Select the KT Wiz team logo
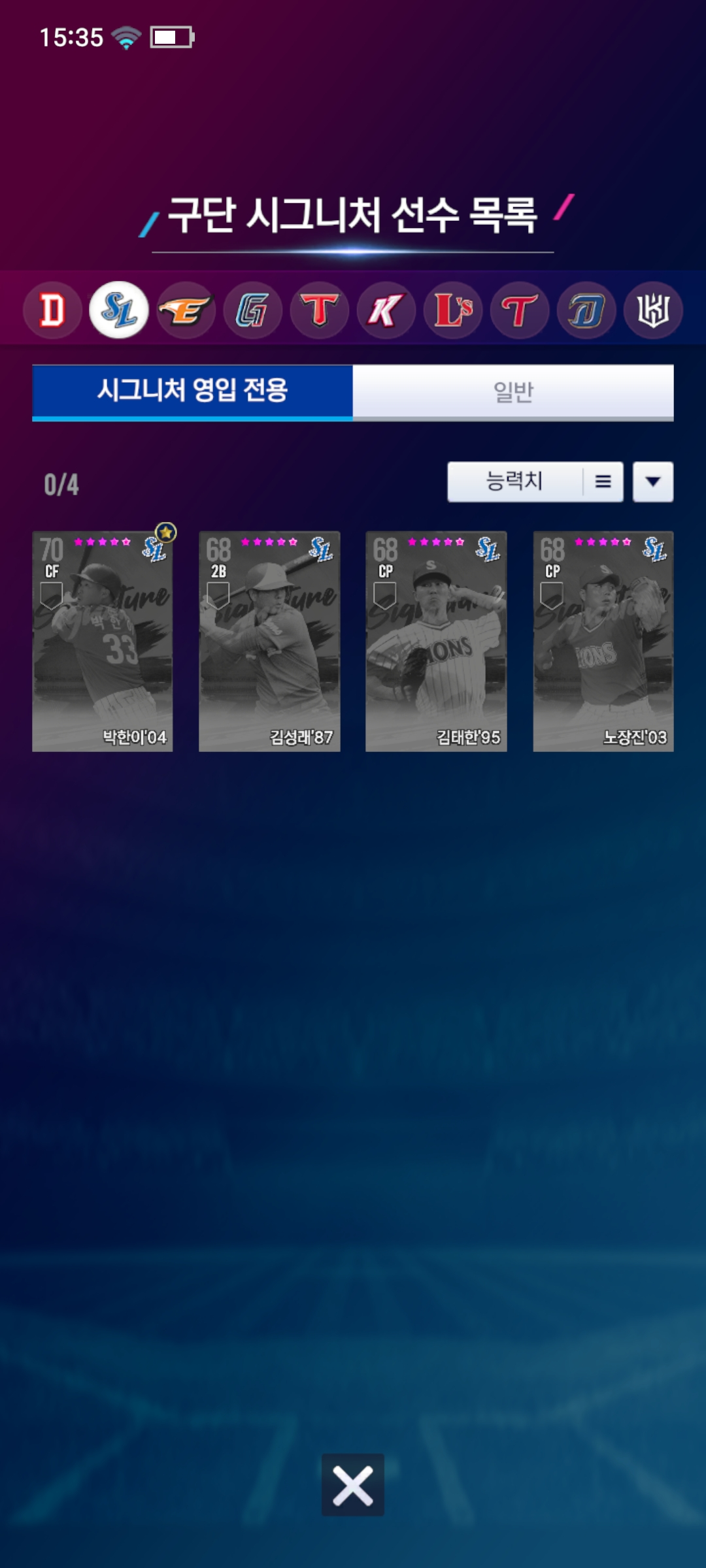This screenshot has height=1568, width=706. 653,310
